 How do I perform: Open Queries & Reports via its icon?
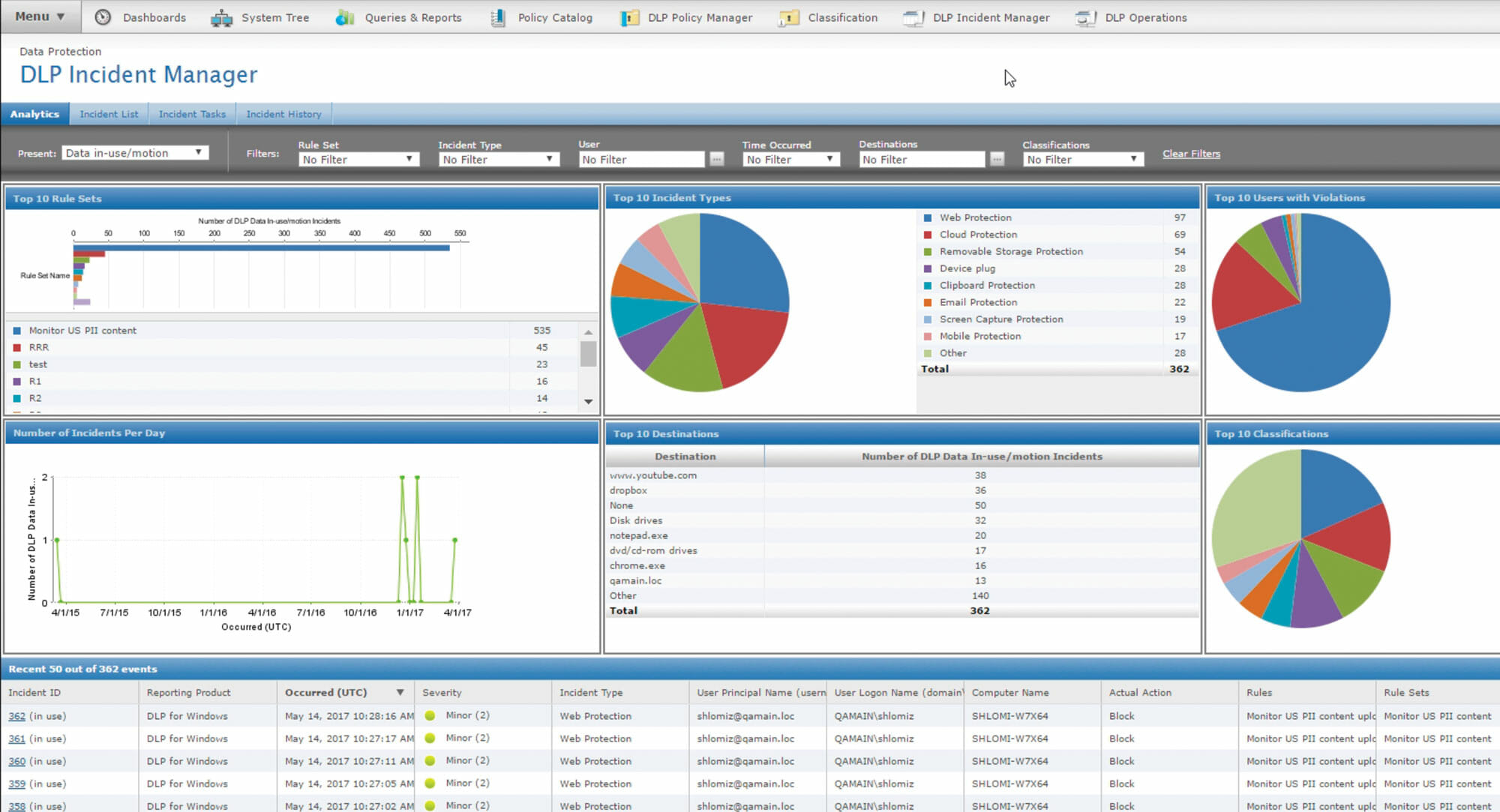click(344, 16)
